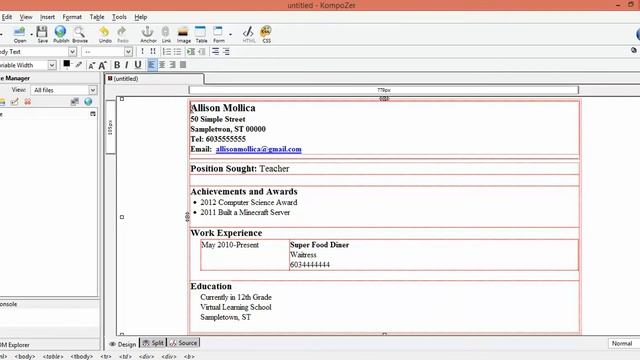Open the Normal mode selector at bottom right
The height and width of the screenshot is (360, 640).
[624, 344]
